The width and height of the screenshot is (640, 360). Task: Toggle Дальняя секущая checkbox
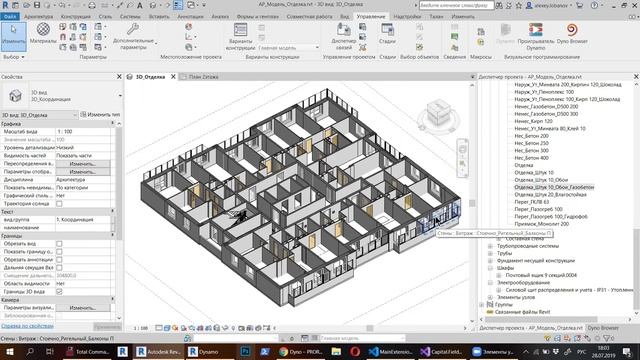pyautogui.click(x=59, y=268)
